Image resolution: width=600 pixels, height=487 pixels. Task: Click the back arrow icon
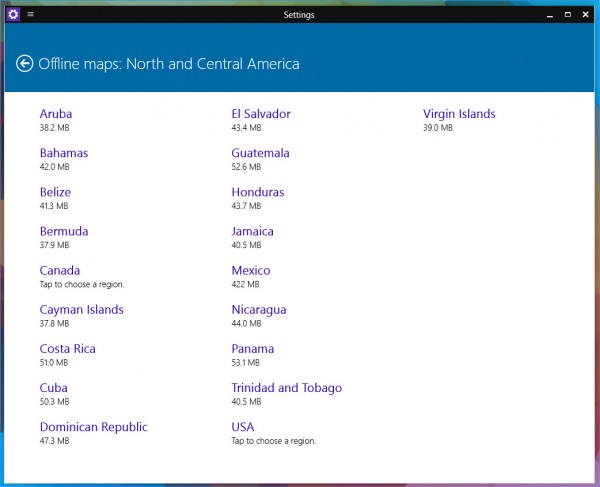tap(25, 64)
